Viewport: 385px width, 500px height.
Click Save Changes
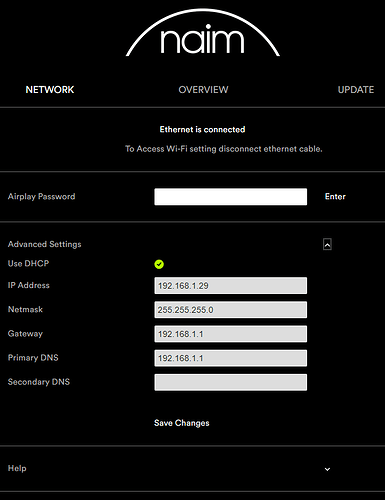click(182, 423)
